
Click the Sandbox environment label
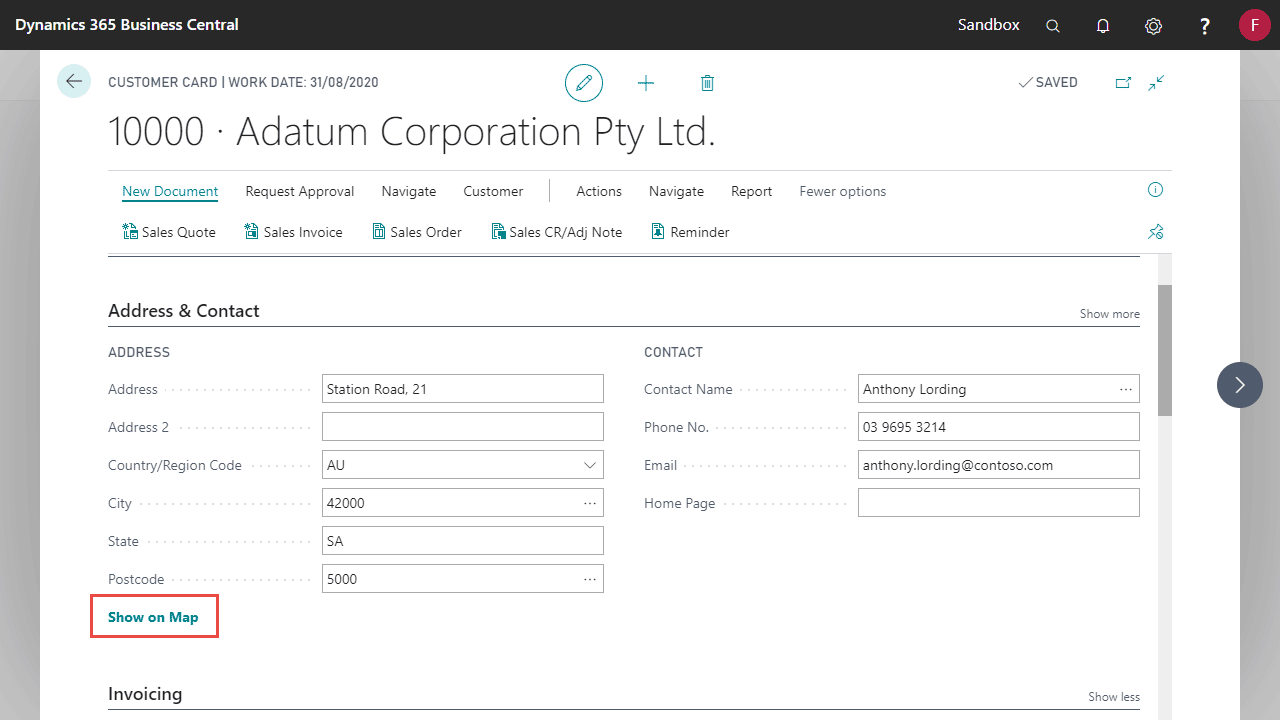point(989,25)
